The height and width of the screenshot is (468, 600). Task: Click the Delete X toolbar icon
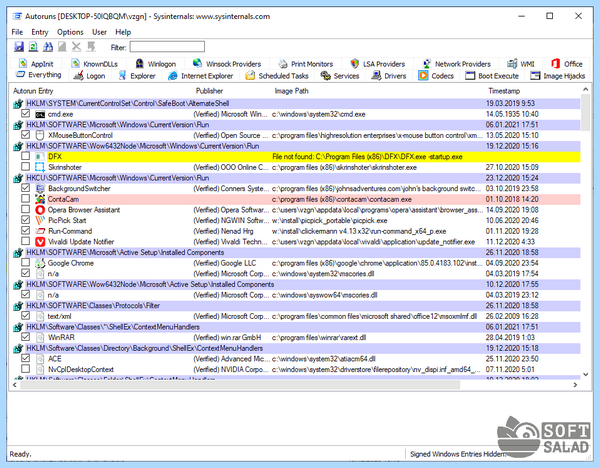[77, 47]
